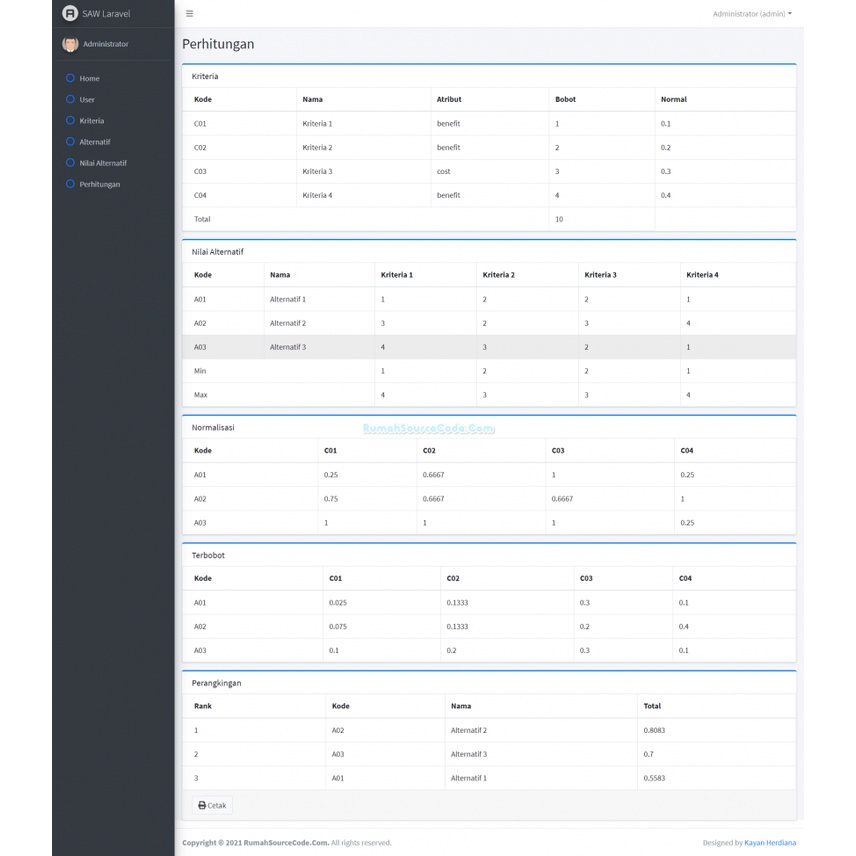Click the circle icon beside Kriteria
Viewport: 856px width, 856px height.
point(70,120)
